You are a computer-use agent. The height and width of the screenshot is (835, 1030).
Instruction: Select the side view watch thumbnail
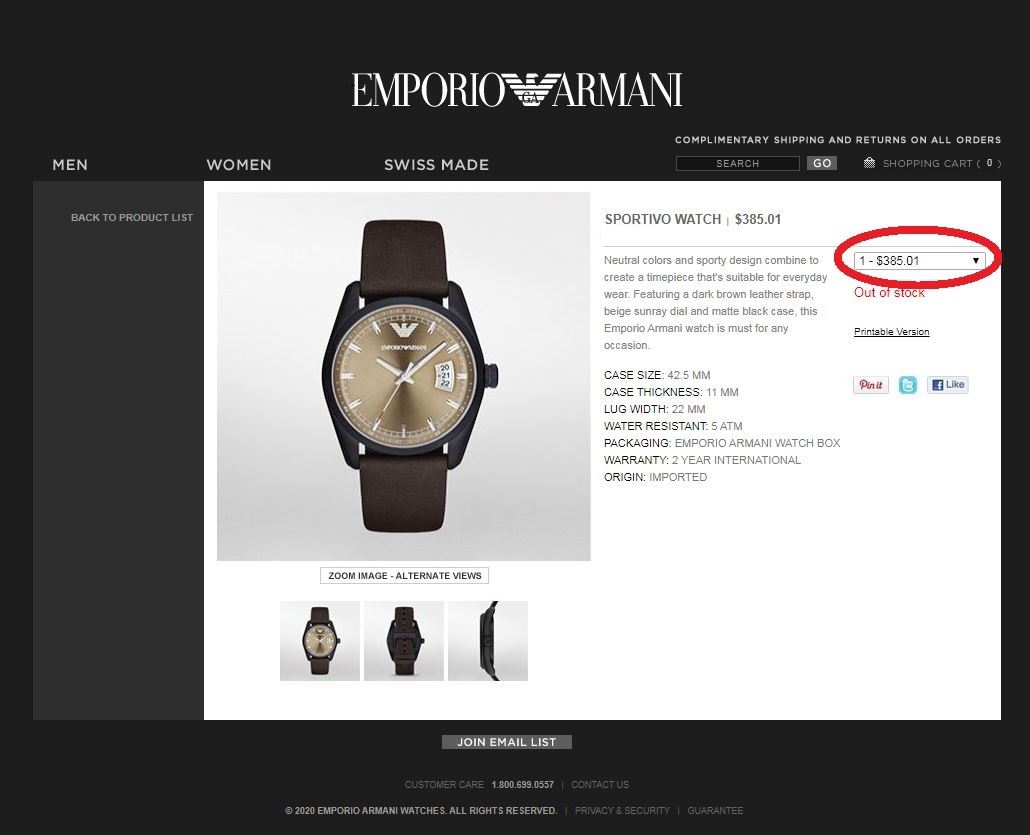point(488,641)
